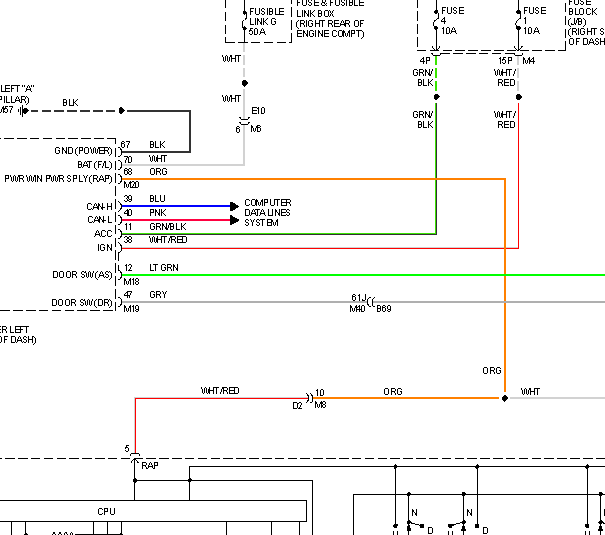Click the WHT/RED label left of D2 connector
Screen dimensions: 605x535
point(220,391)
